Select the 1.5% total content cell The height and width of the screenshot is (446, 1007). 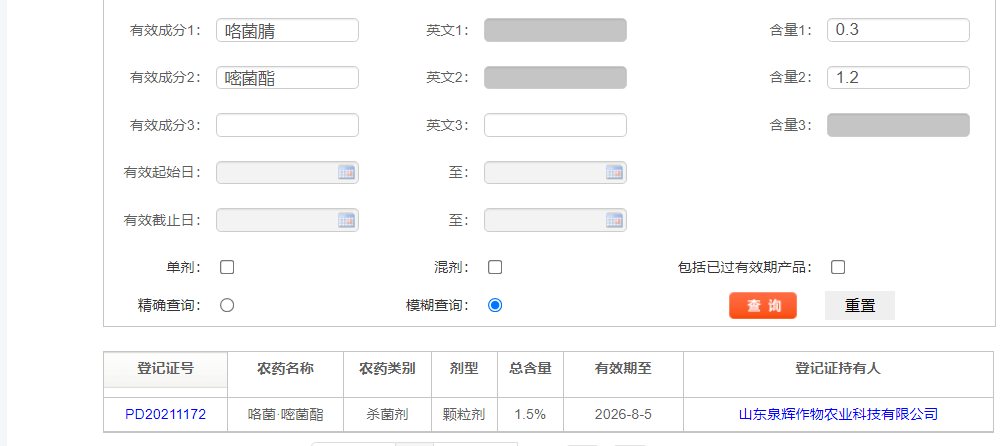(x=530, y=415)
